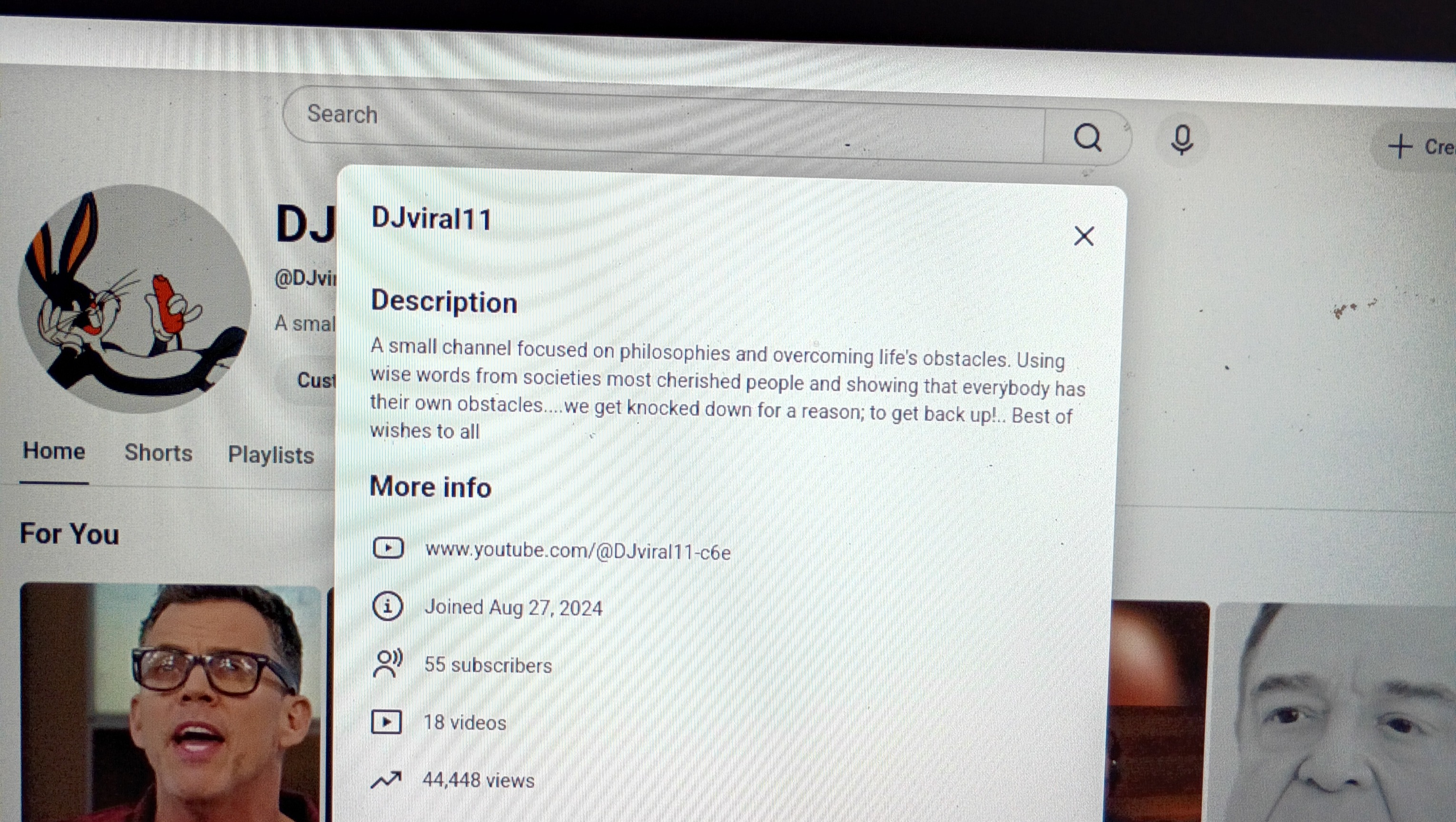Close the DJviral11 about dialog
The image size is (1456, 822).
1083,236
